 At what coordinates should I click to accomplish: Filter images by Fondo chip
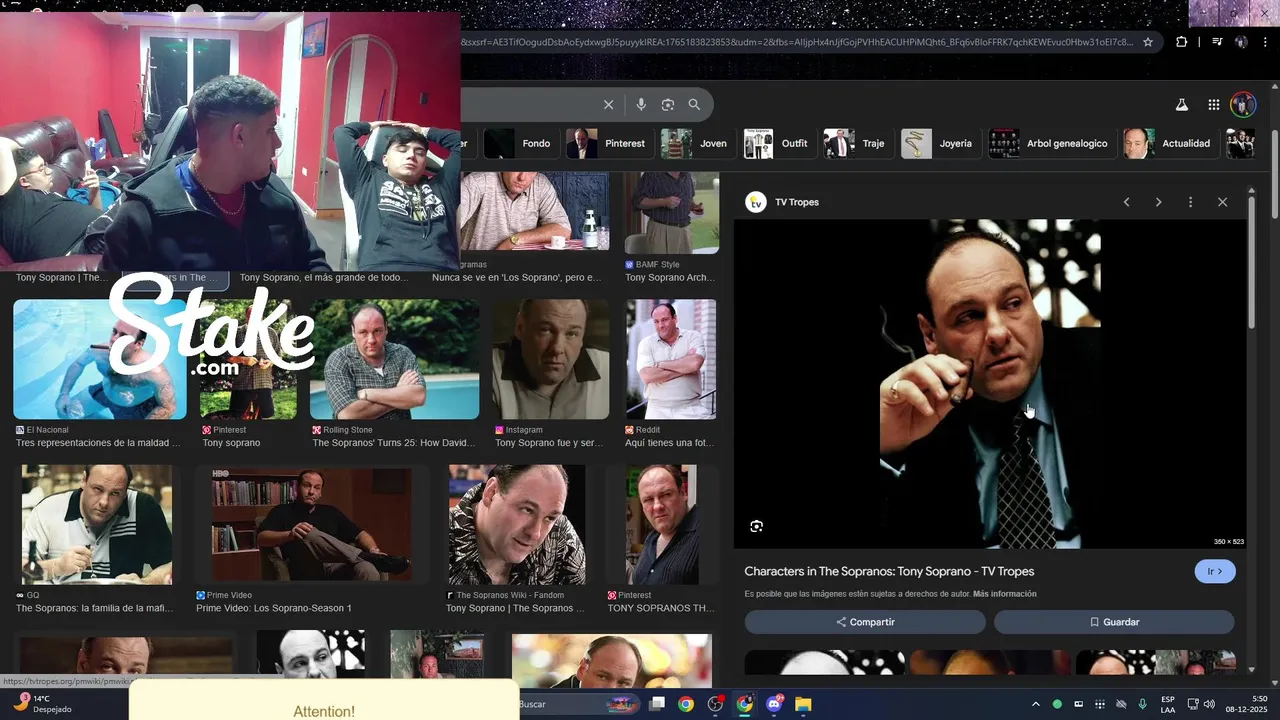pos(518,143)
